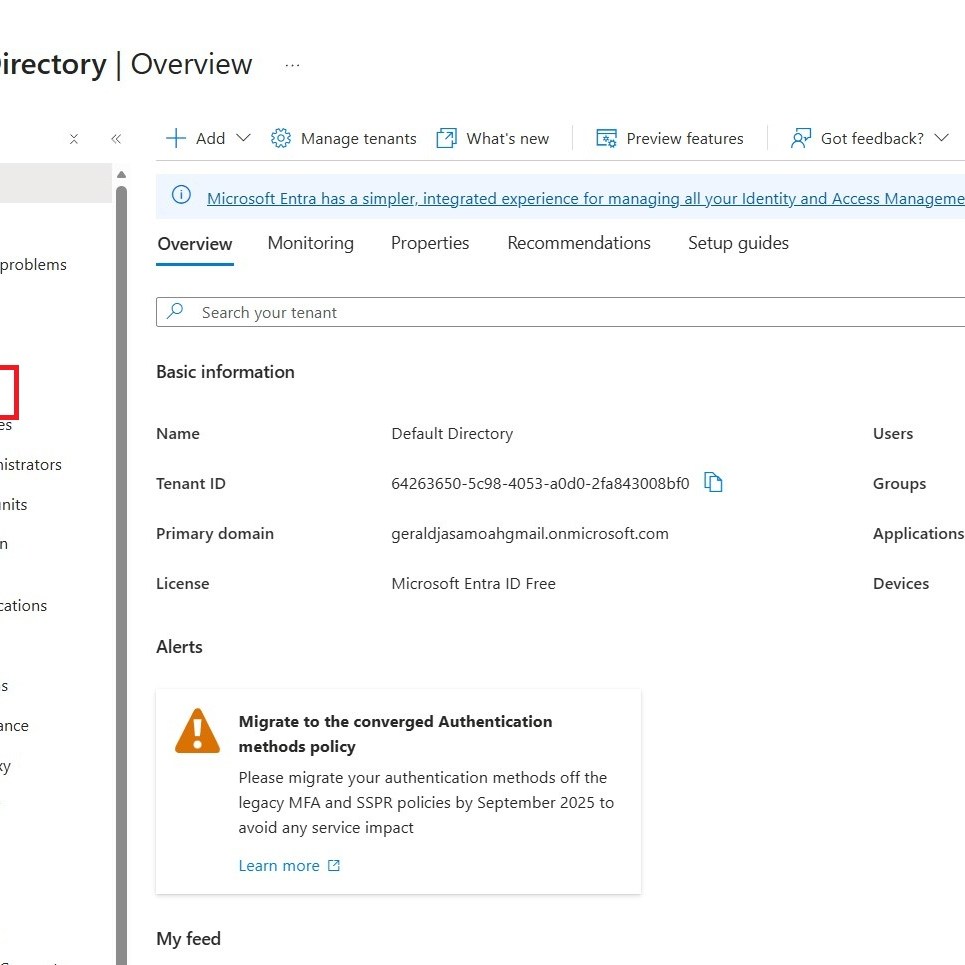Switch to the Monitoring tab
This screenshot has height=965, width=965.
[310, 243]
